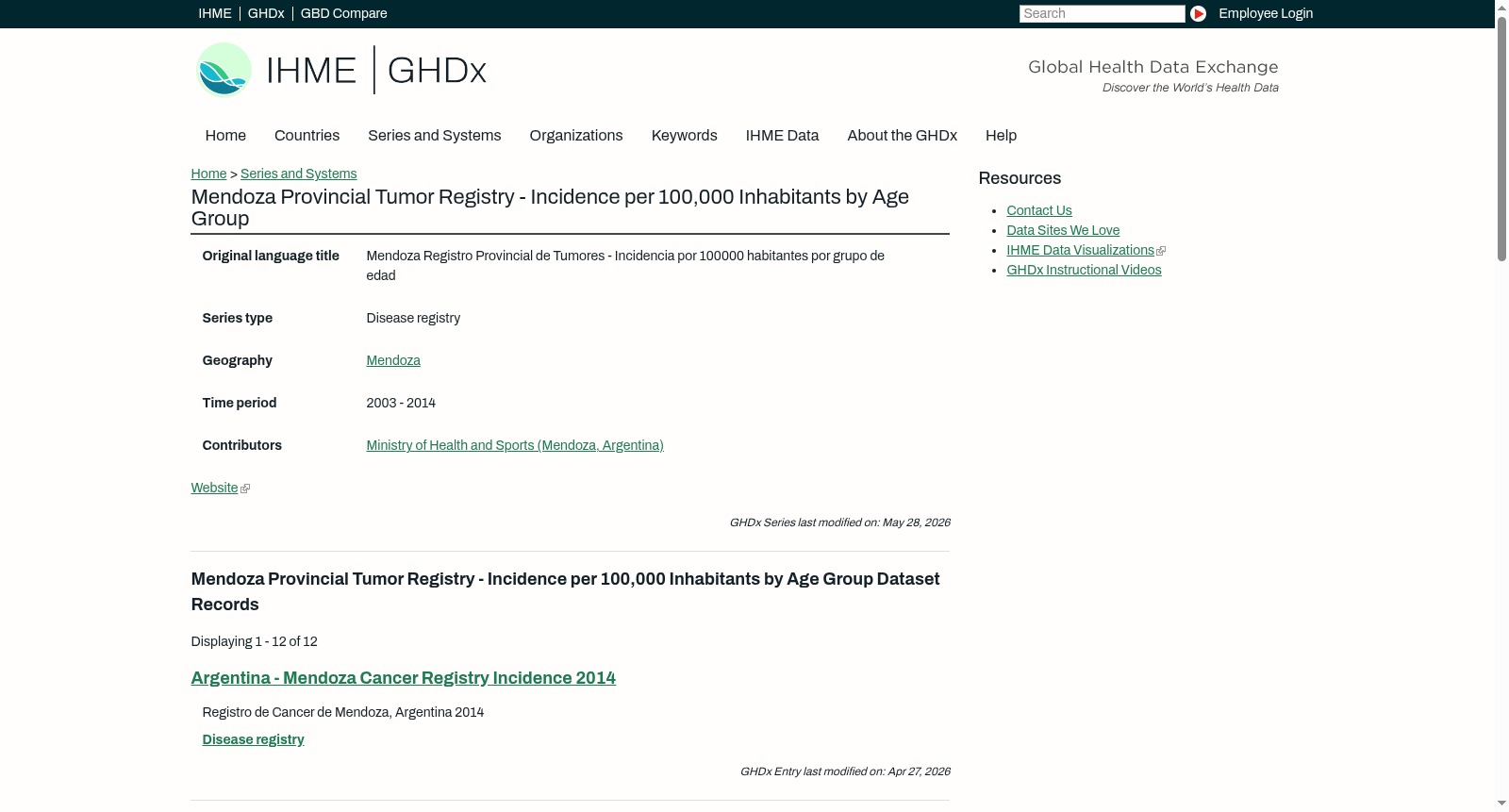Click the IHME leaf logo icon
The width and height of the screenshot is (1509, 812).
pos(224,70)
